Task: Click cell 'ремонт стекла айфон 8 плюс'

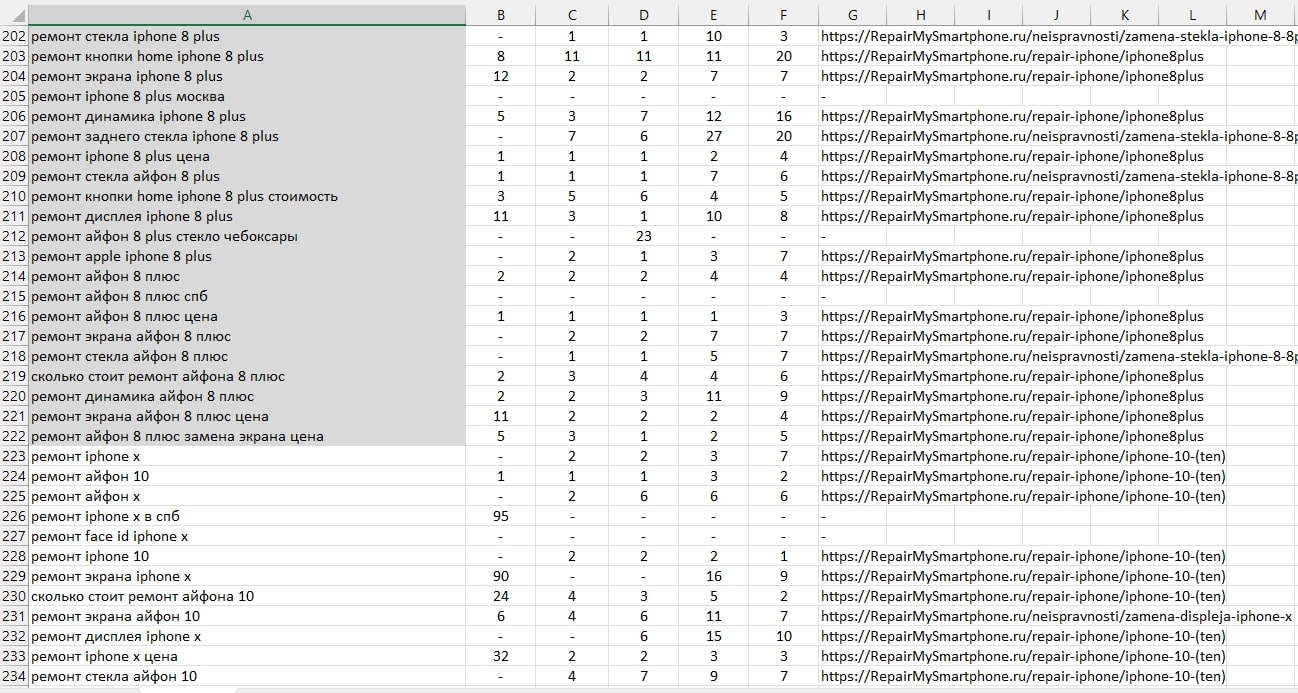Action: tap(247, 356)
